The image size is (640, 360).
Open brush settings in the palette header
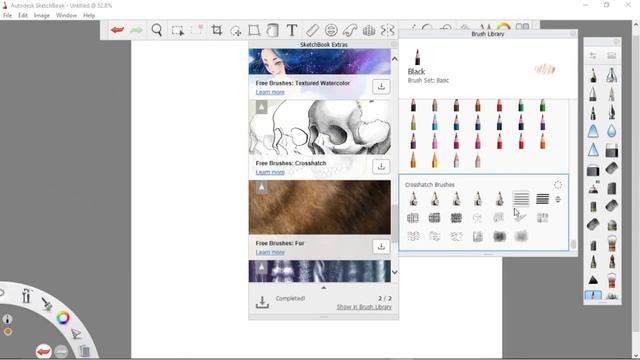(x=593, y=56)
